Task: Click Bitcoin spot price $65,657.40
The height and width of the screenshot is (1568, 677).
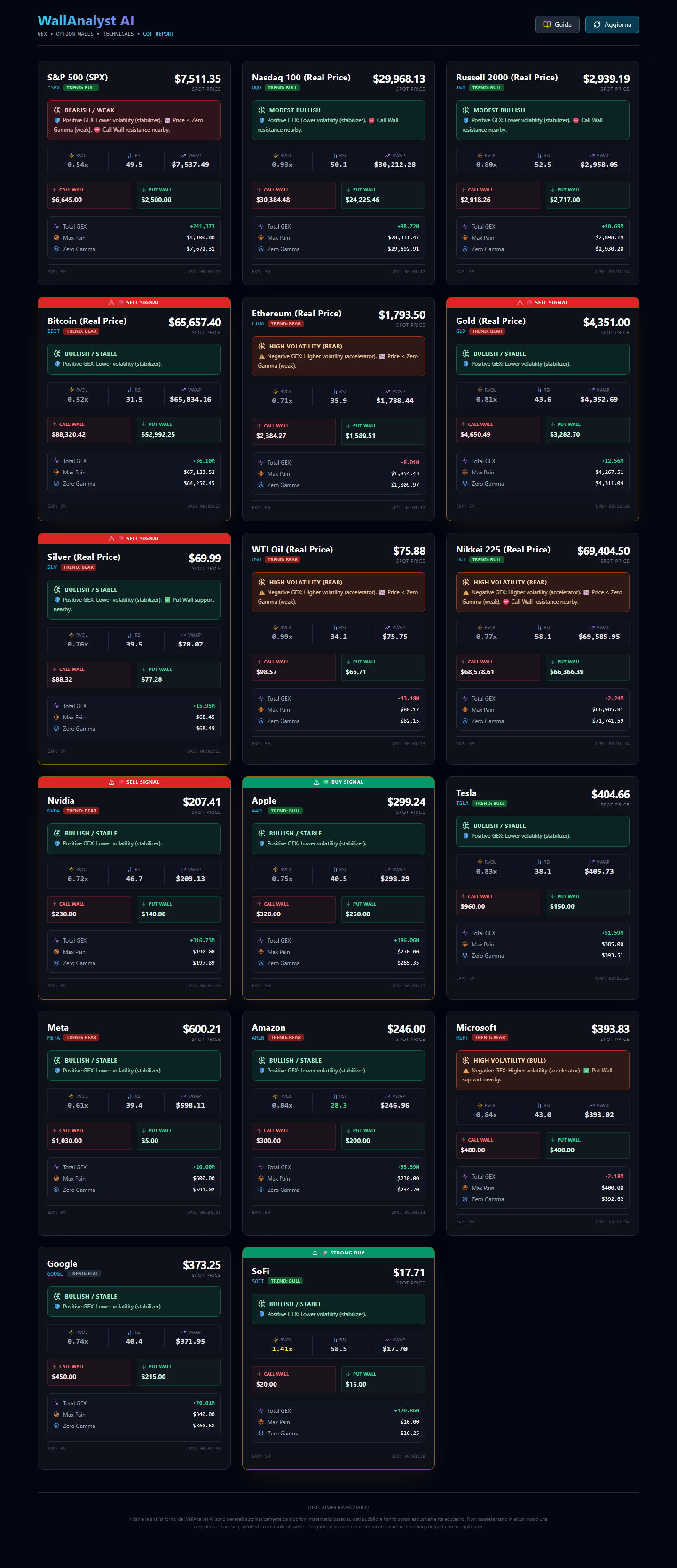Action: (x=195, y=323)
